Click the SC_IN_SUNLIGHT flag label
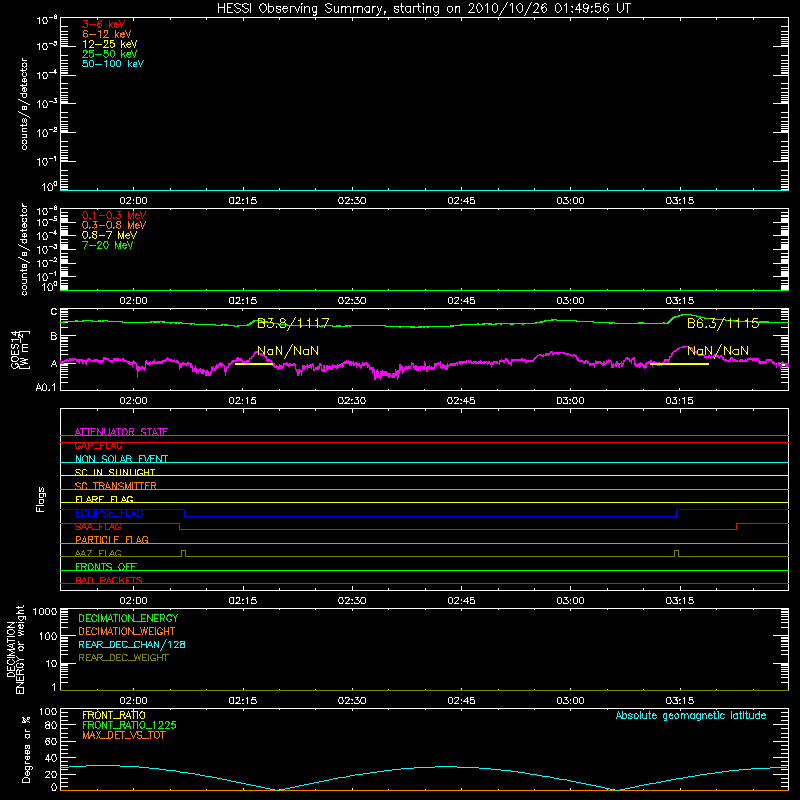This screenshot has width=800, height=800. click(x=115, y=472)
